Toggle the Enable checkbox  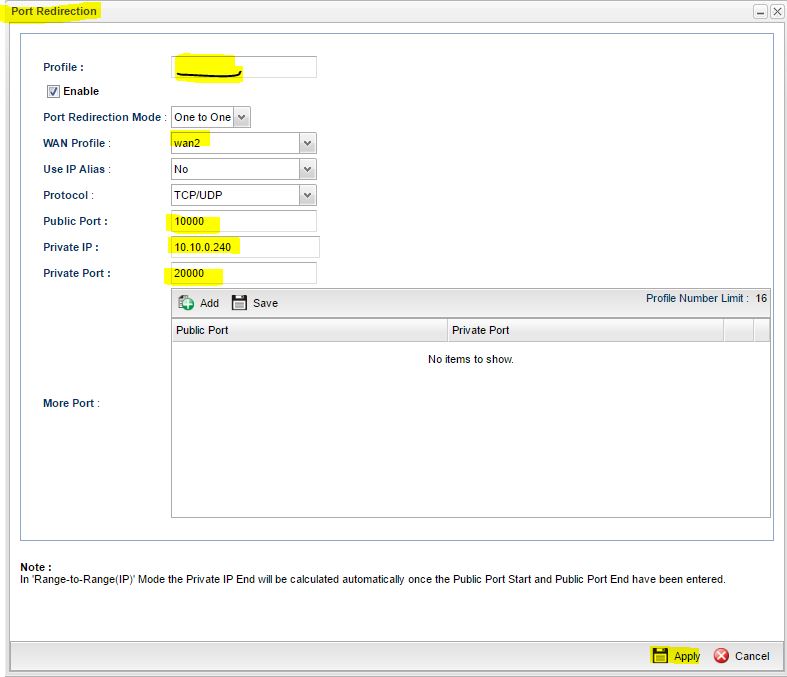click(x=53, y=91)
